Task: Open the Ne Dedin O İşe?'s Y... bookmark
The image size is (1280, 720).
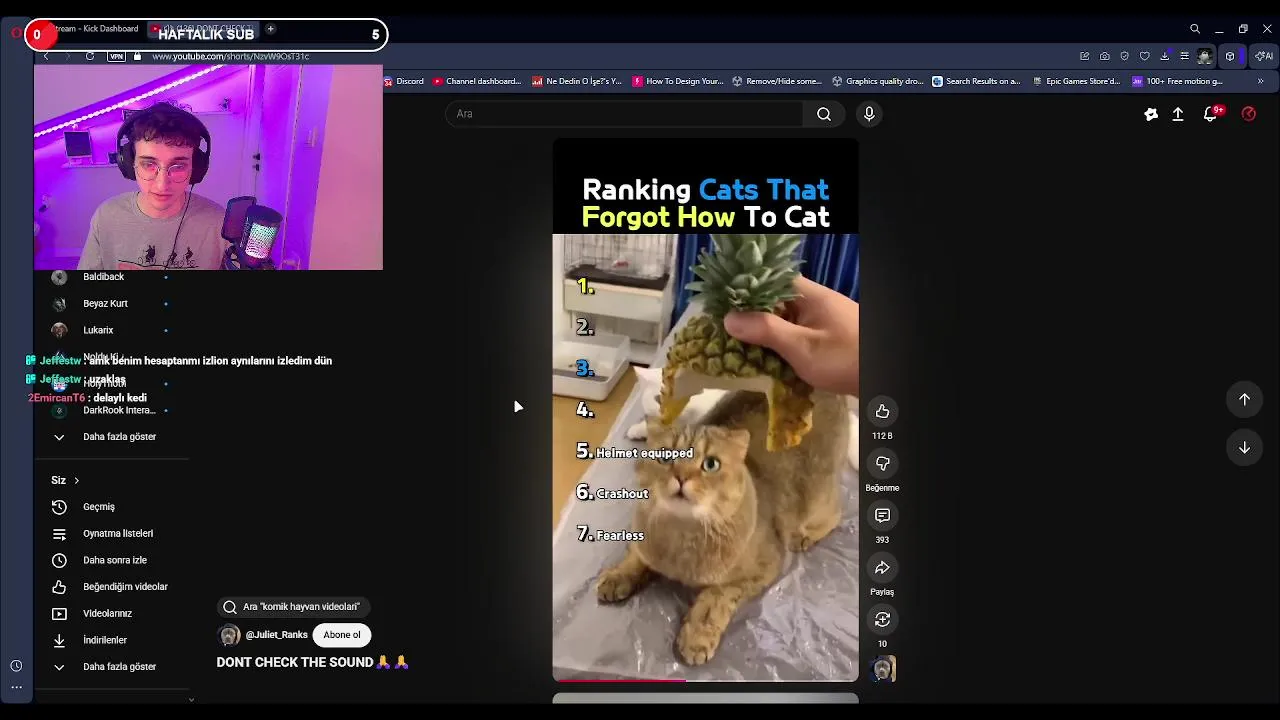Action: [x=577, y=81]
